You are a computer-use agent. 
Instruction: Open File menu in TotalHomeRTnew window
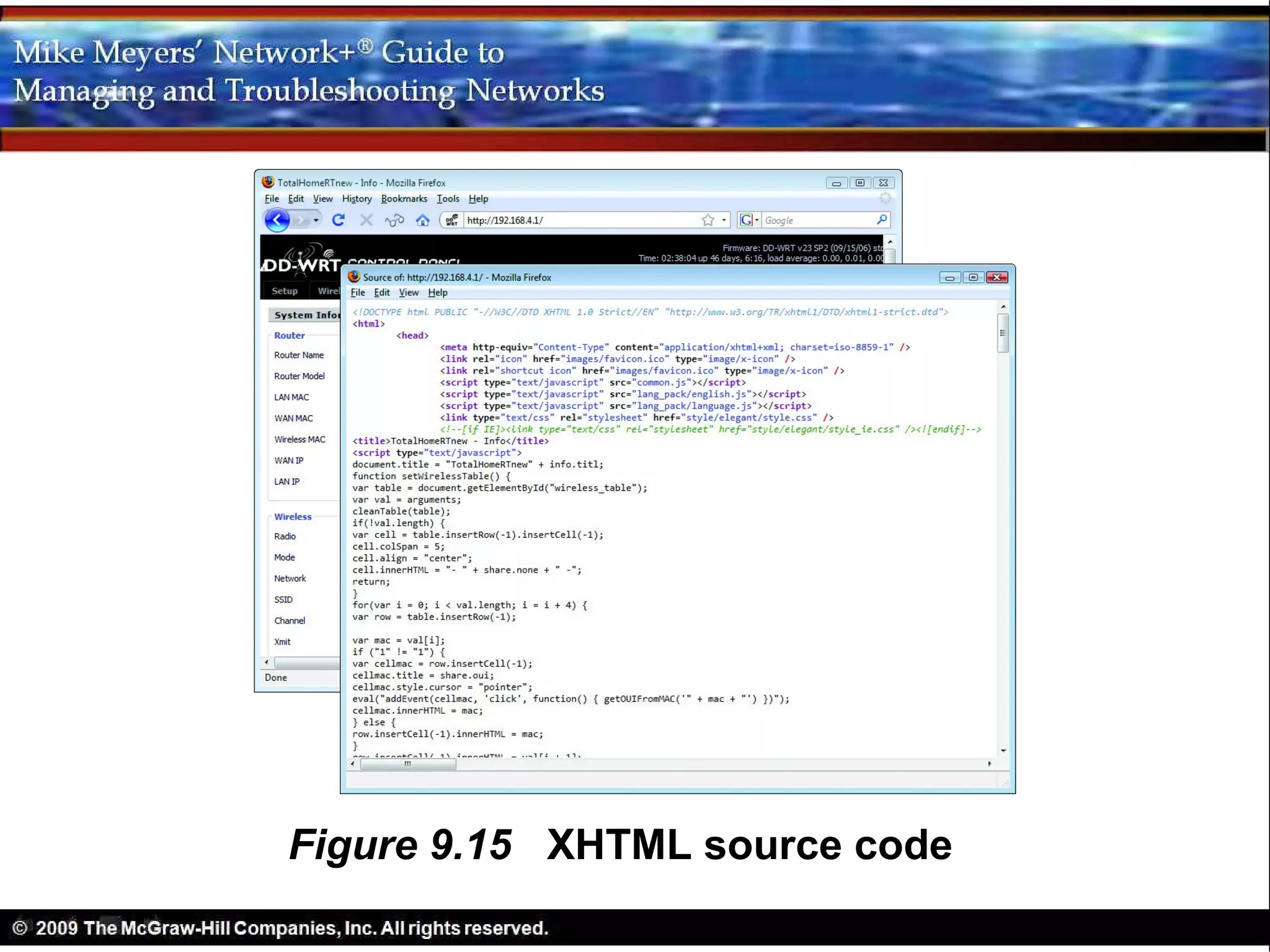point(272,199)
